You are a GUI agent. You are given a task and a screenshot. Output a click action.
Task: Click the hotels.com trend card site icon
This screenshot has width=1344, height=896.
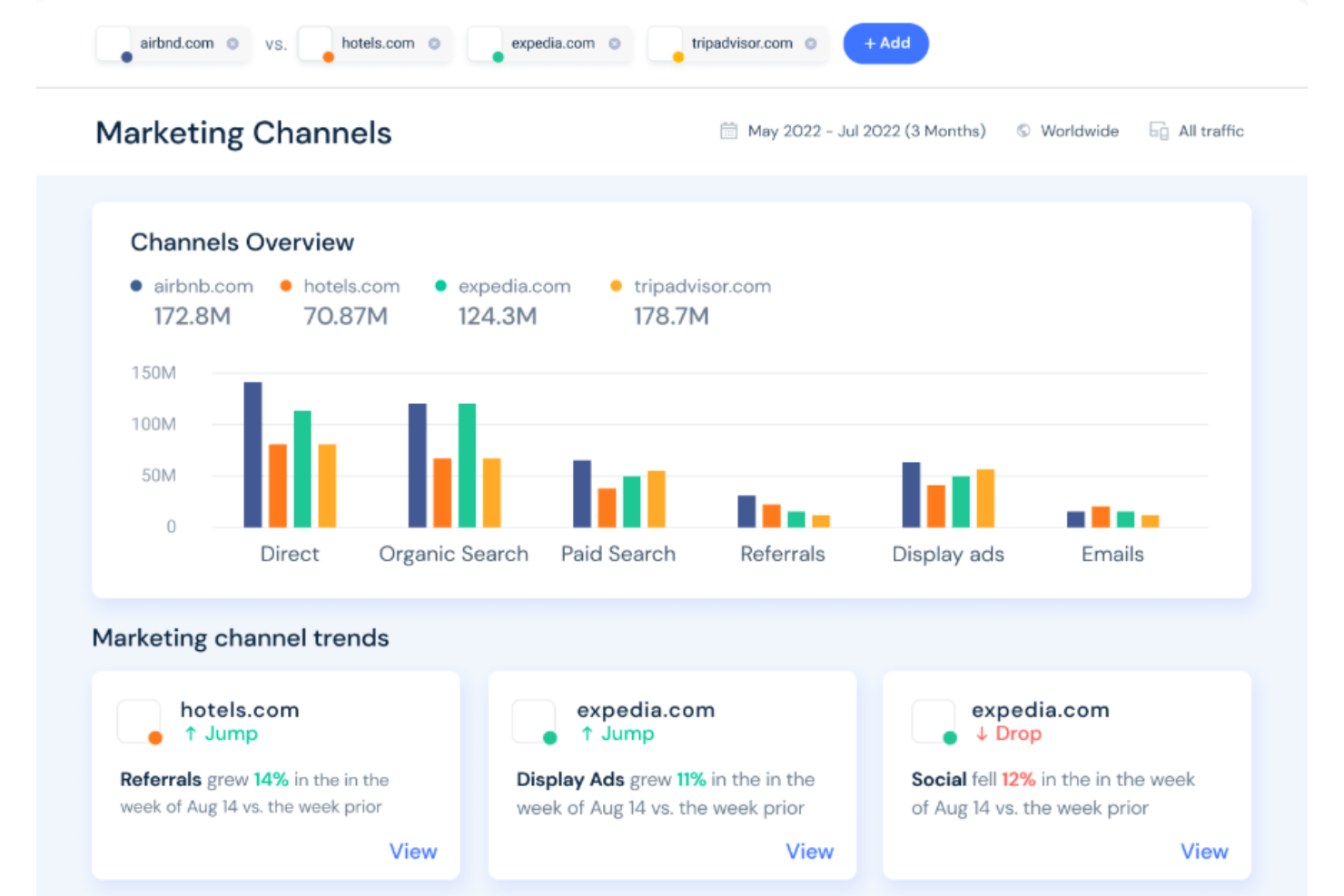[139, 722]
